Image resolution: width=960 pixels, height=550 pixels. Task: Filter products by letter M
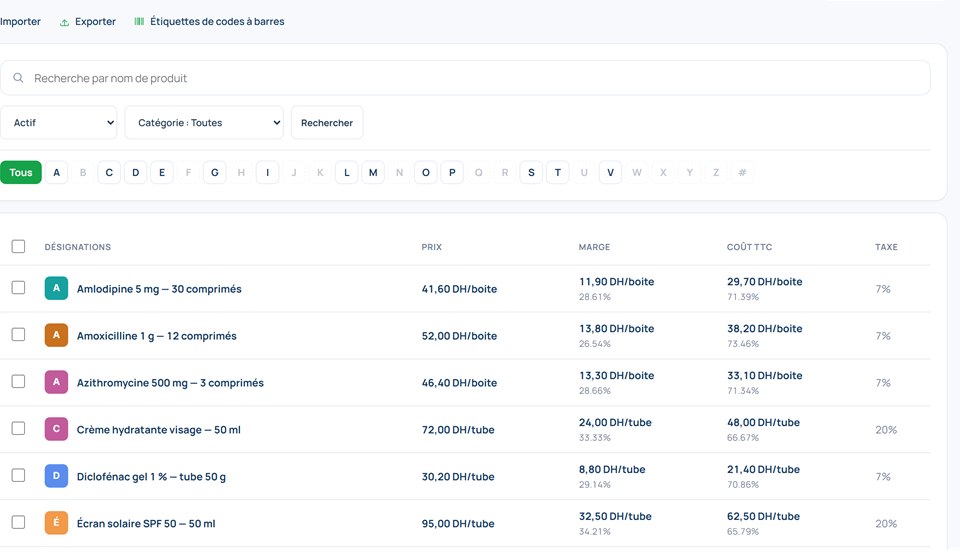[x=373, y=172]
